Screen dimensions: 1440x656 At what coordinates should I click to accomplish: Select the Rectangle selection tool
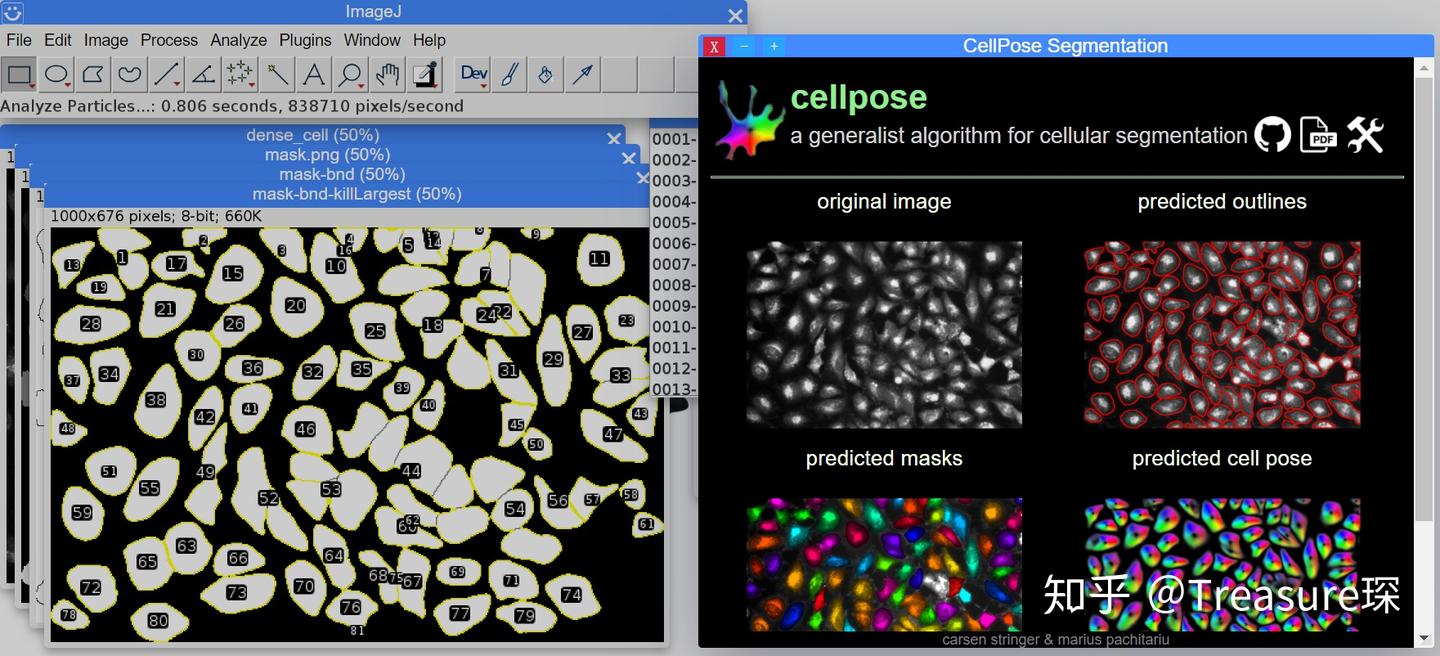(18, 73)
